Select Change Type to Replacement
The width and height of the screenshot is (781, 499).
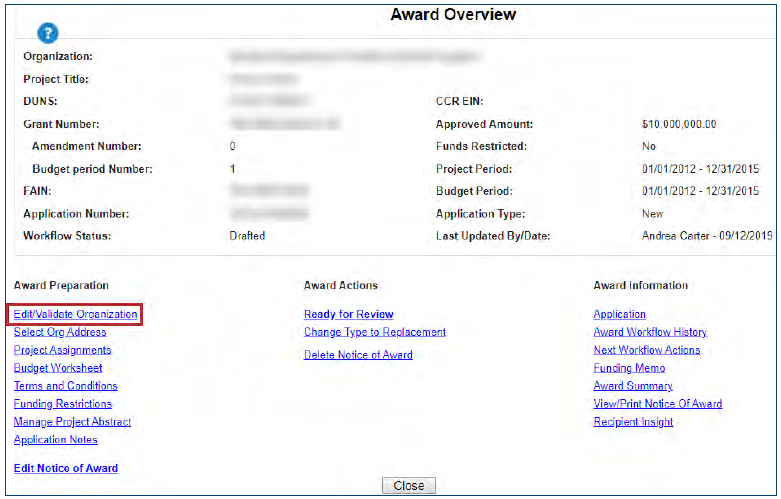point(375,332)
